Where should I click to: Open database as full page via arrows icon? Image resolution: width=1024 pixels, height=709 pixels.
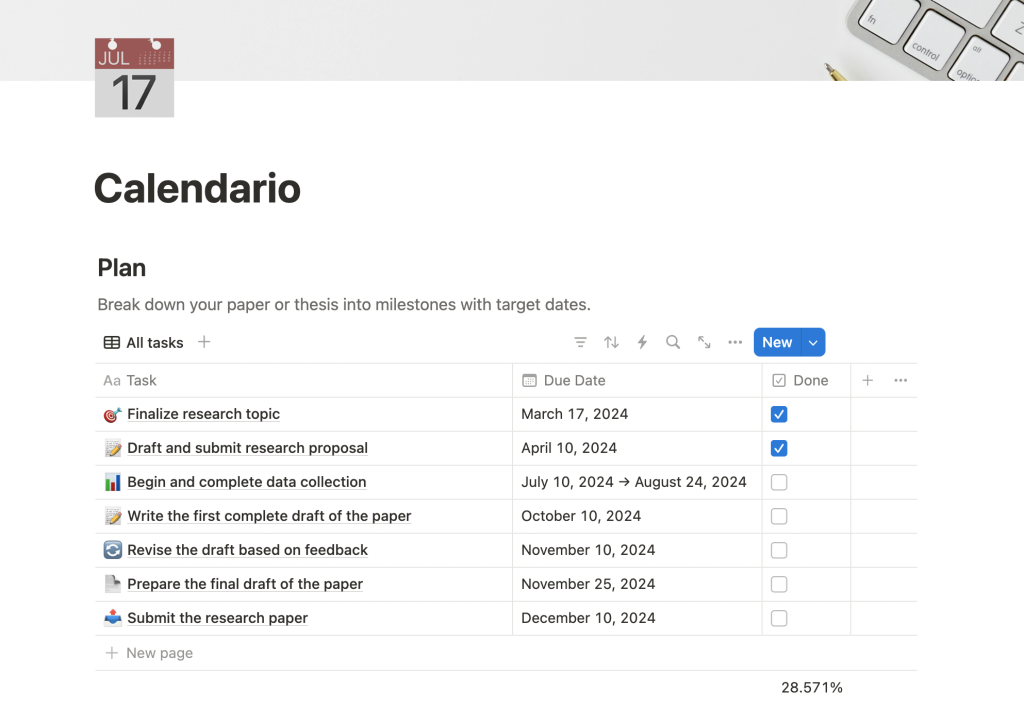pyautogui.click(x=704, y=342)
